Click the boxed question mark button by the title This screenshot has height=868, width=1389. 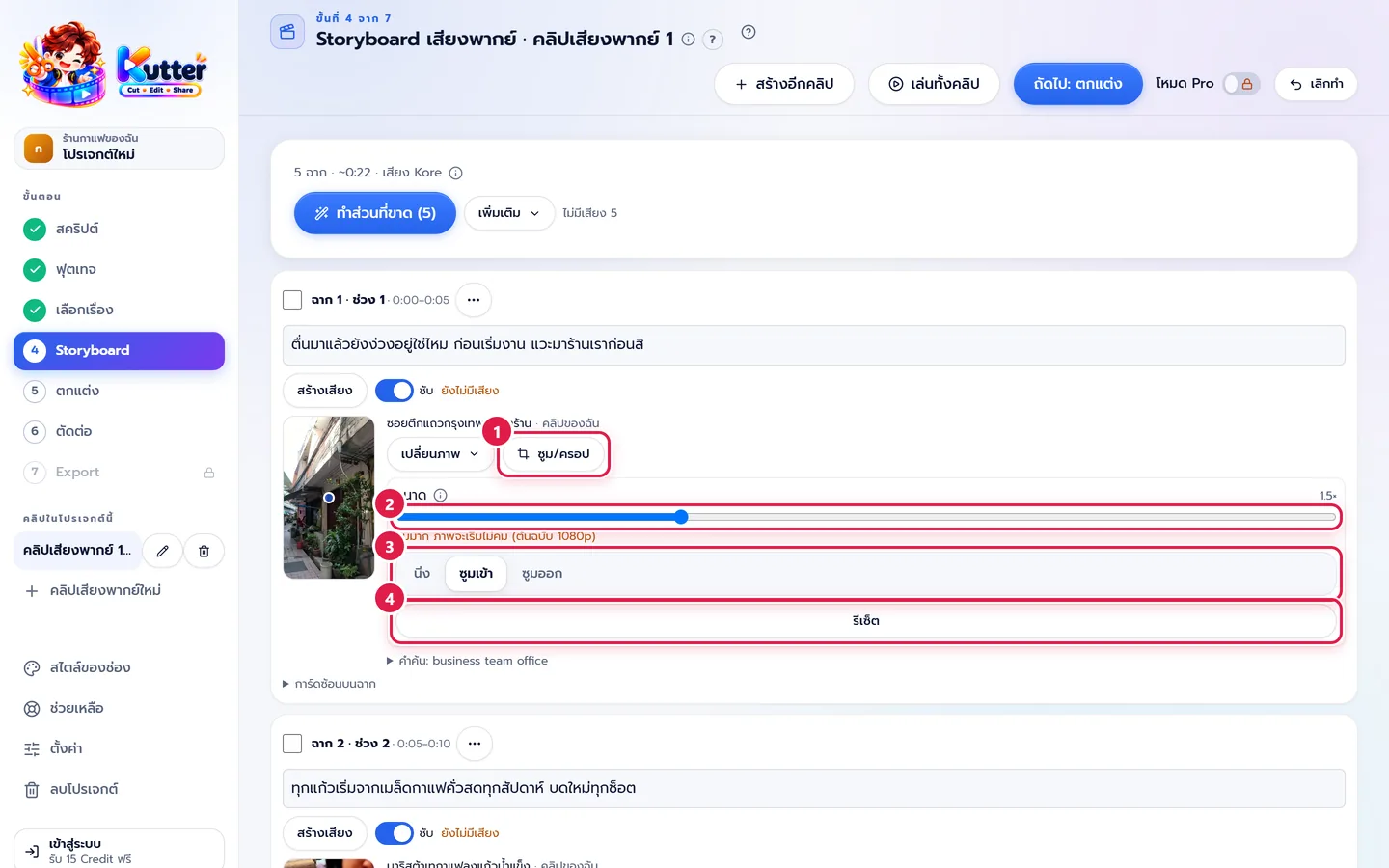(x=712, y=40)
